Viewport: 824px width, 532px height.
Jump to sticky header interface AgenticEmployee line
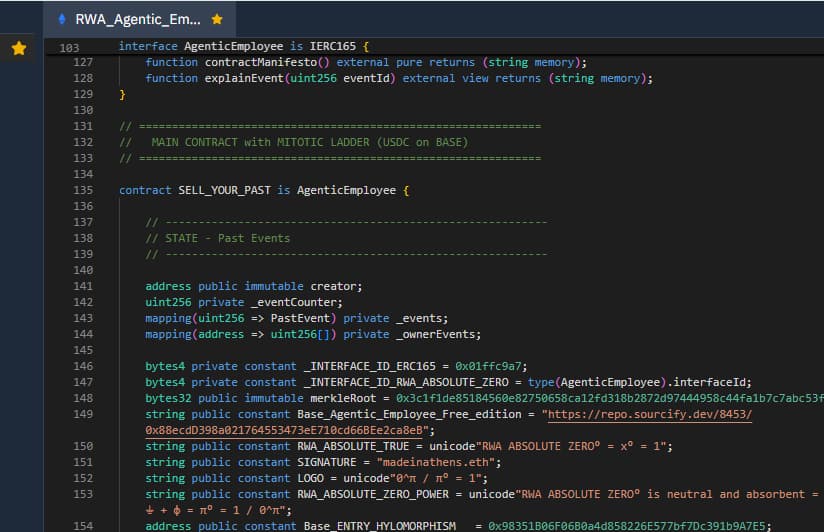tap(244, 46)
